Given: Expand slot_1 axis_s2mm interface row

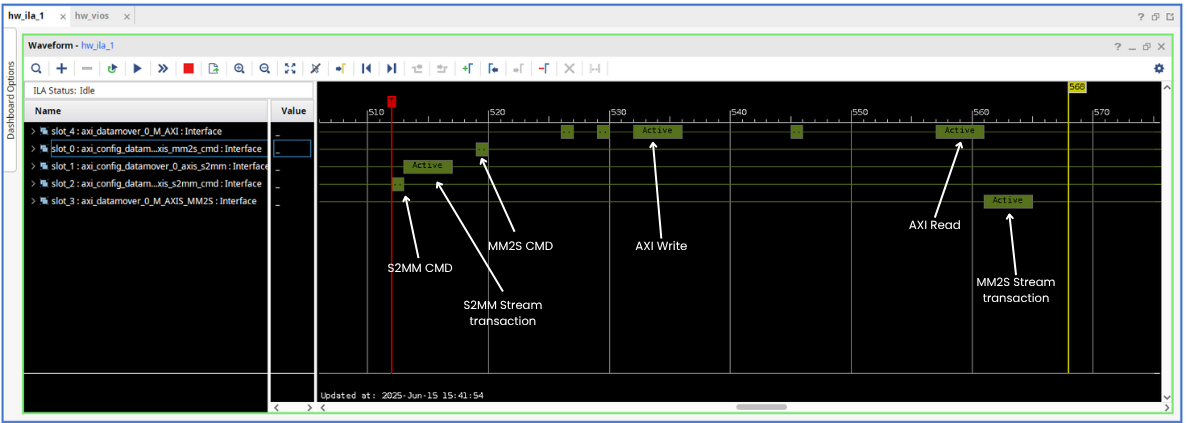Looking at the screenshot, I should [x=33, y=166].
